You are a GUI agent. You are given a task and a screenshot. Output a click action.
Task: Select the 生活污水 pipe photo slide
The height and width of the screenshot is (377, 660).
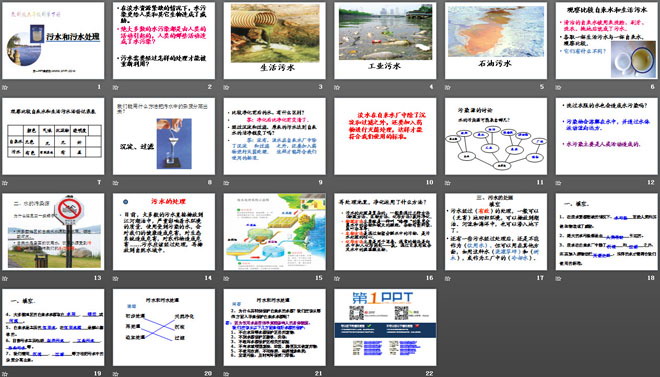(x=274, y=40)
